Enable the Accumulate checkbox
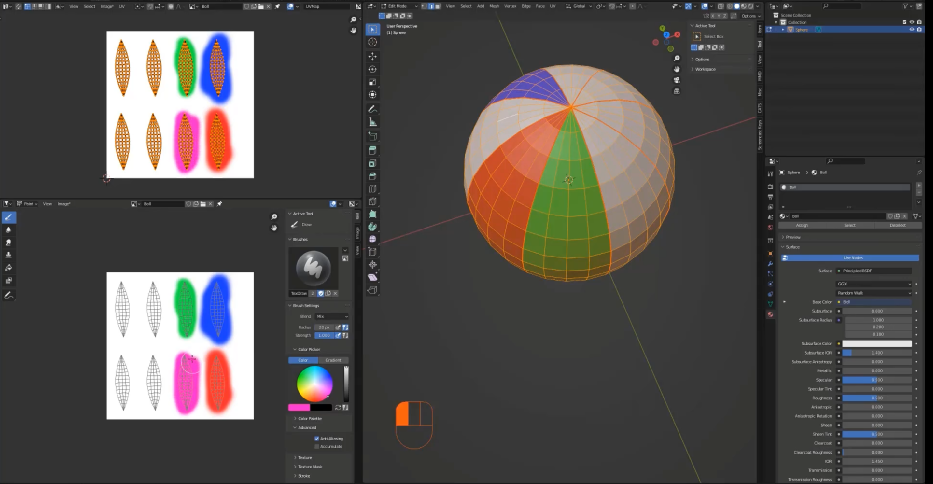 pyautogui.click(x=317, y=446)
